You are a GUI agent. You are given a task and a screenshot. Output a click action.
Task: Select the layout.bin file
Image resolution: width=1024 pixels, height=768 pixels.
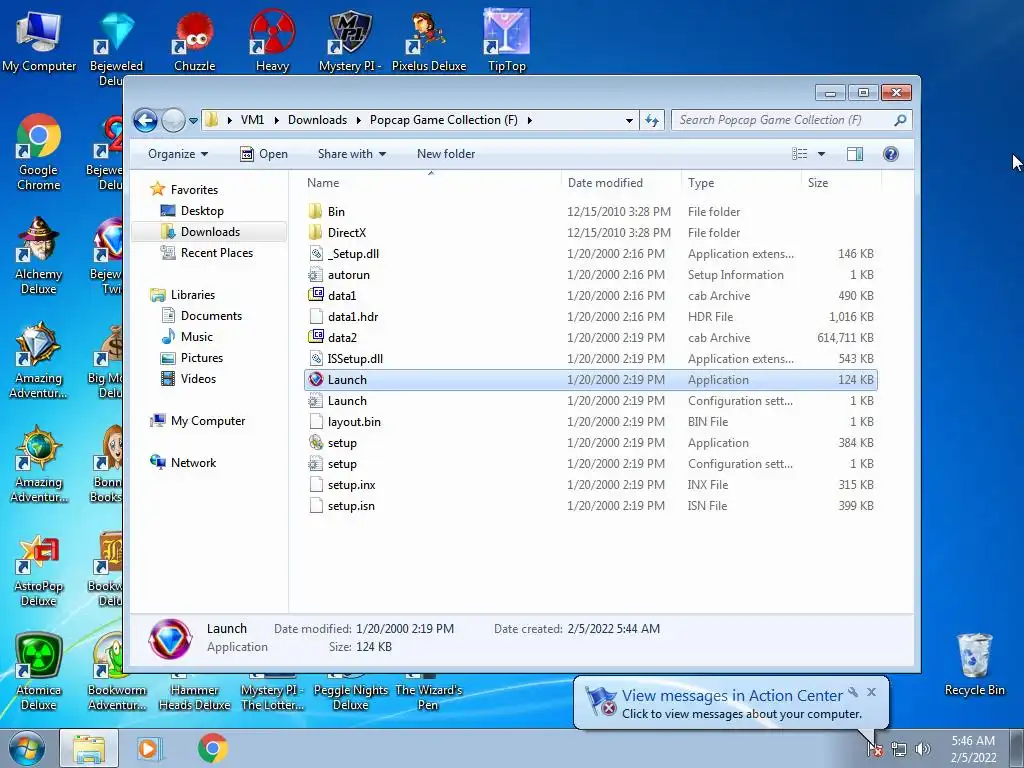590,422
